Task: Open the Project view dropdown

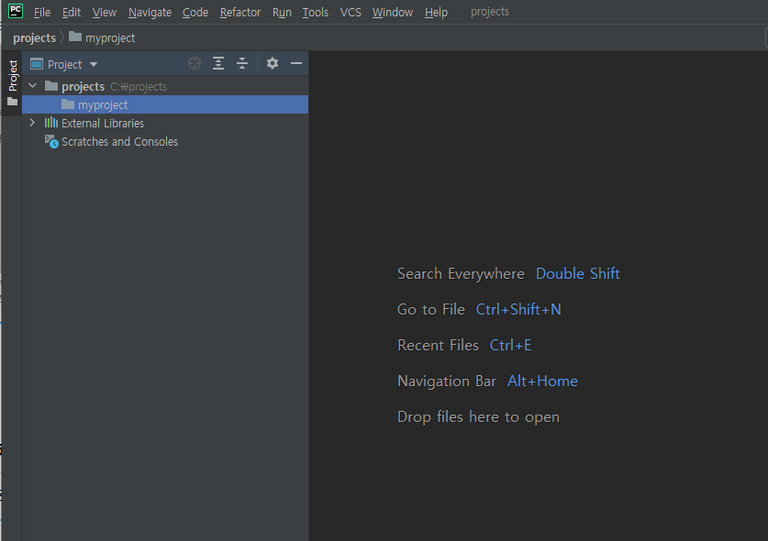Action: [x=94, y=64]
